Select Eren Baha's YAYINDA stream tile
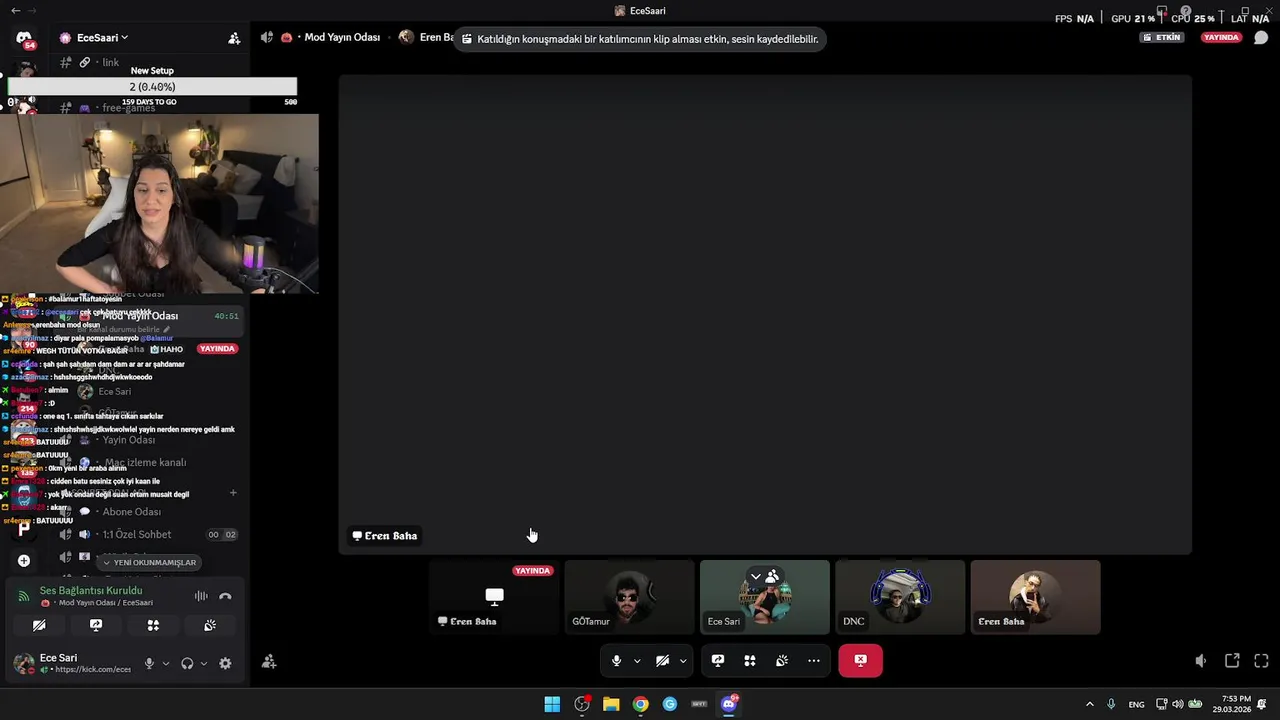The image size is (1280, 720). [x=494, y=597]
